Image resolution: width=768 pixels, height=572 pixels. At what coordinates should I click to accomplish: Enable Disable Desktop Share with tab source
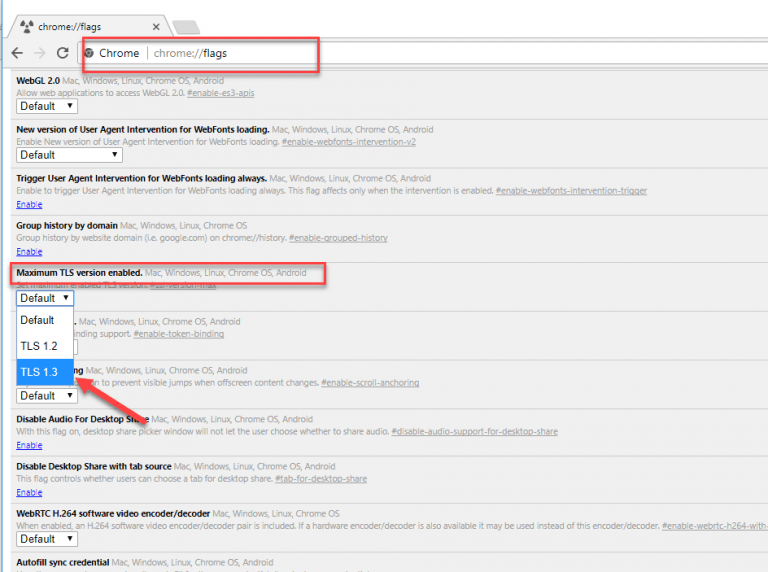(x=29, y=493)
